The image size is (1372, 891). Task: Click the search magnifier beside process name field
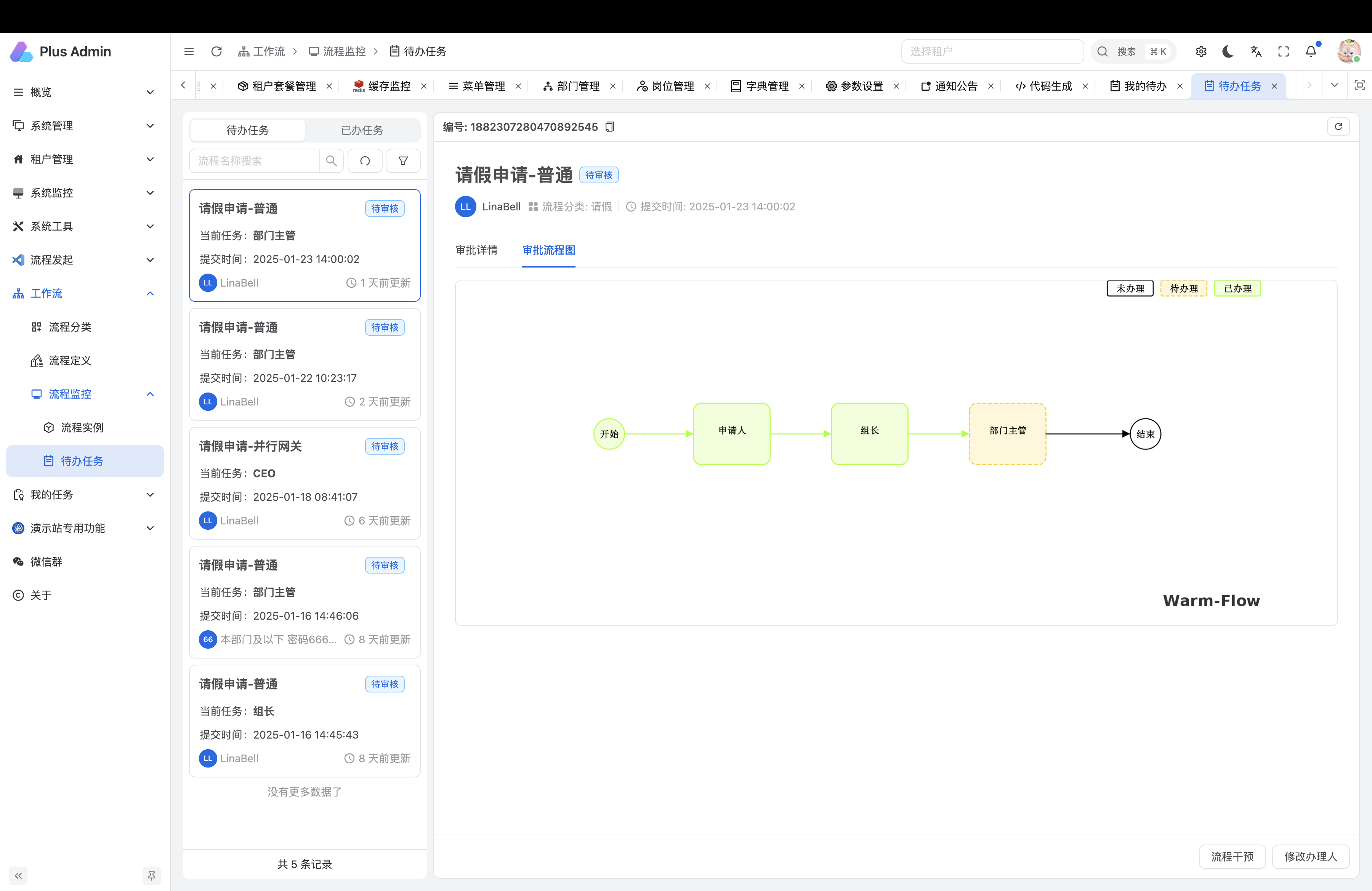coord(331,161)
